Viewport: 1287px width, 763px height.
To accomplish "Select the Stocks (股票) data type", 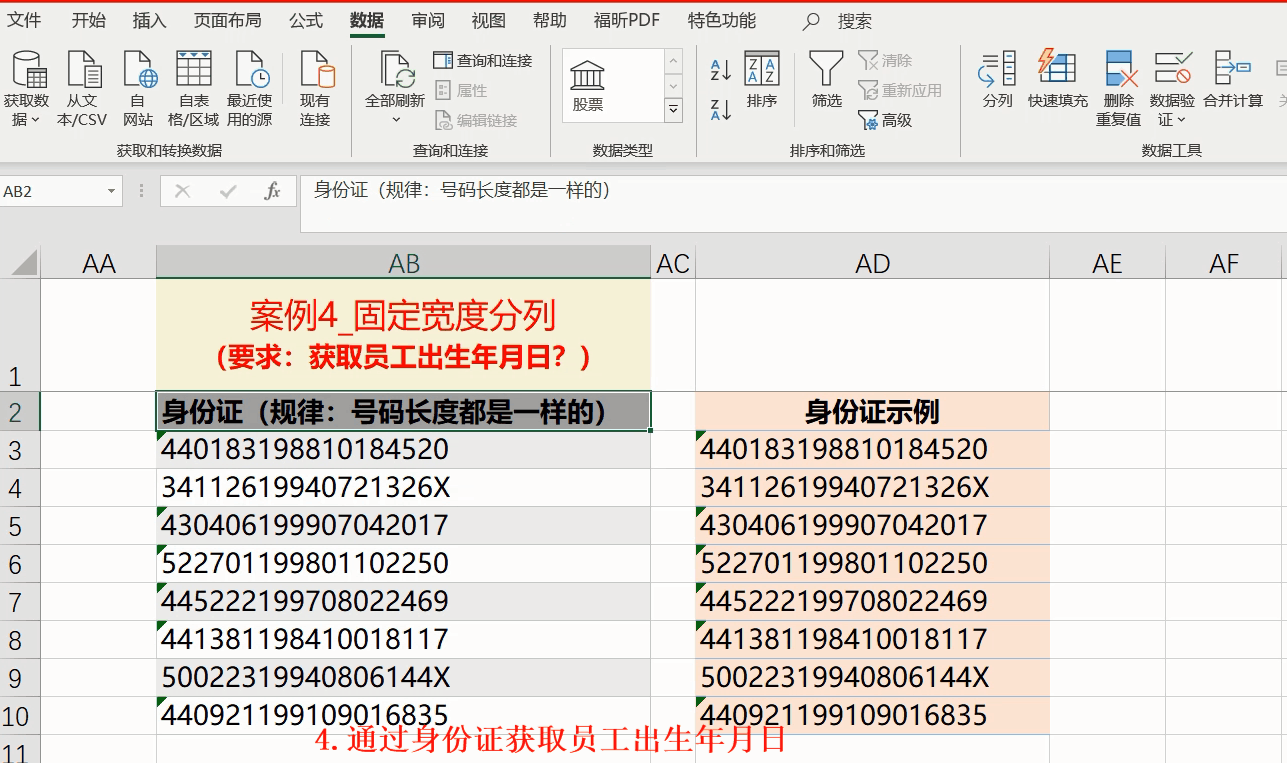I will pyautogui.click(x=588, y=85).
